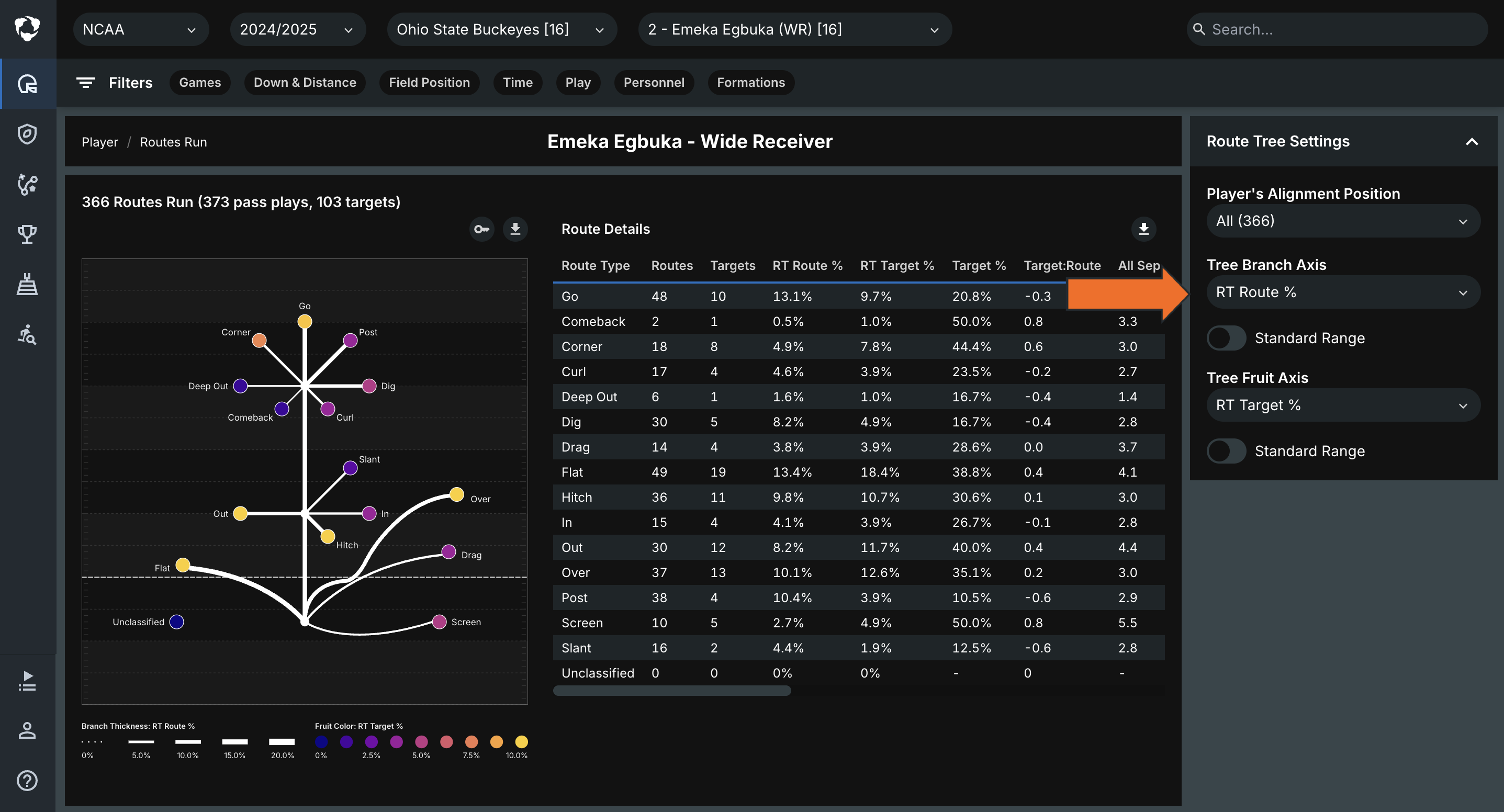1504x812 pixels.
Task: Open the Field Position filter
Action: pos(429,83)
